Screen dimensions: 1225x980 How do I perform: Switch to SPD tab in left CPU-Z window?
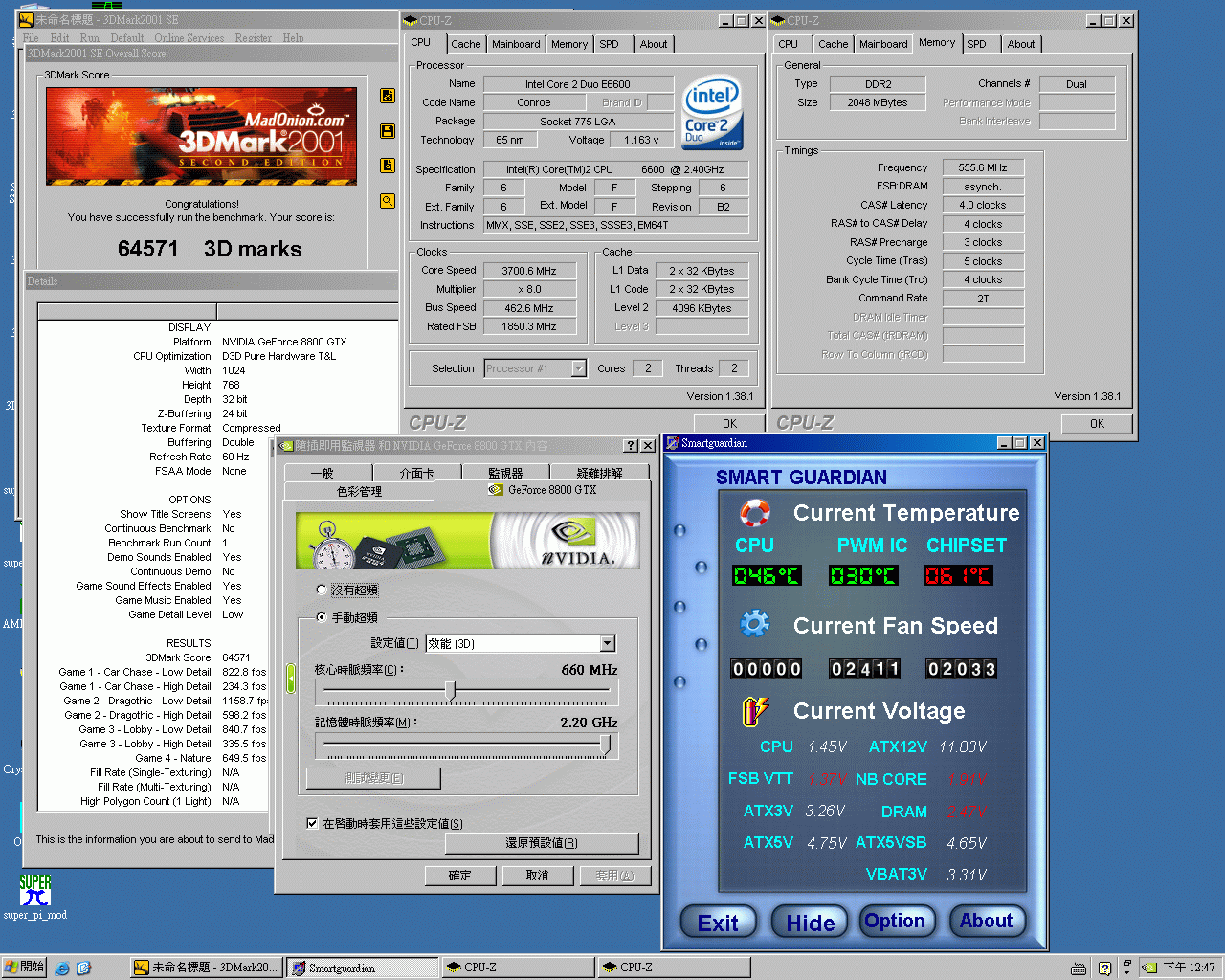[610, 44]
